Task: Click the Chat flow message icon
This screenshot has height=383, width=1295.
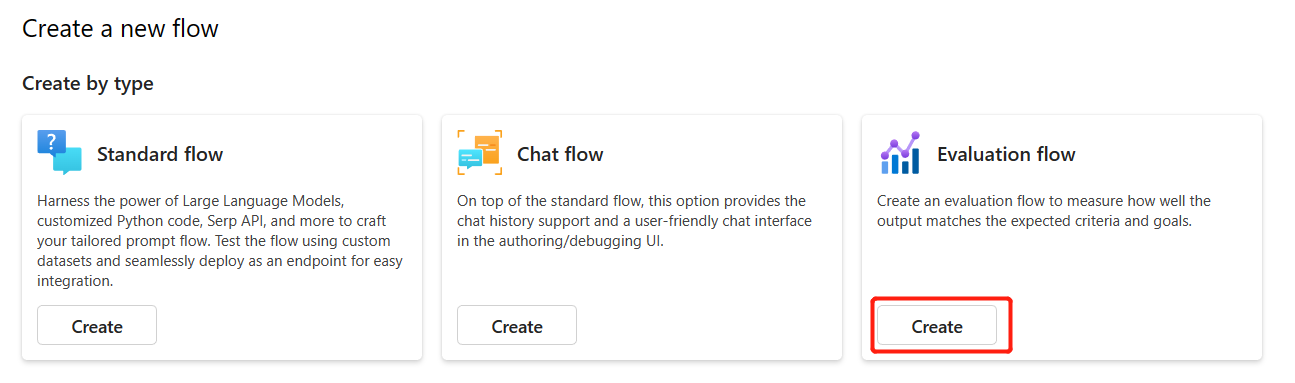Action: click(479, 153)
